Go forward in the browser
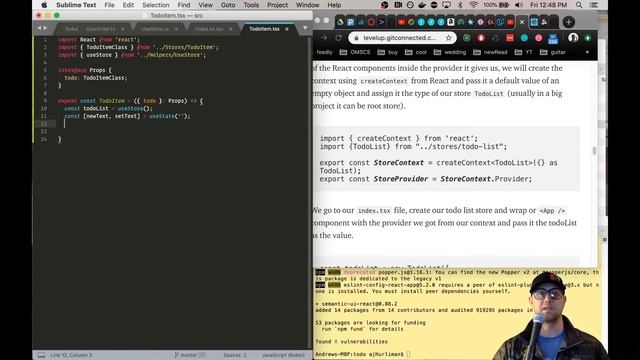The image size is (640, 360). click(324, 38)
